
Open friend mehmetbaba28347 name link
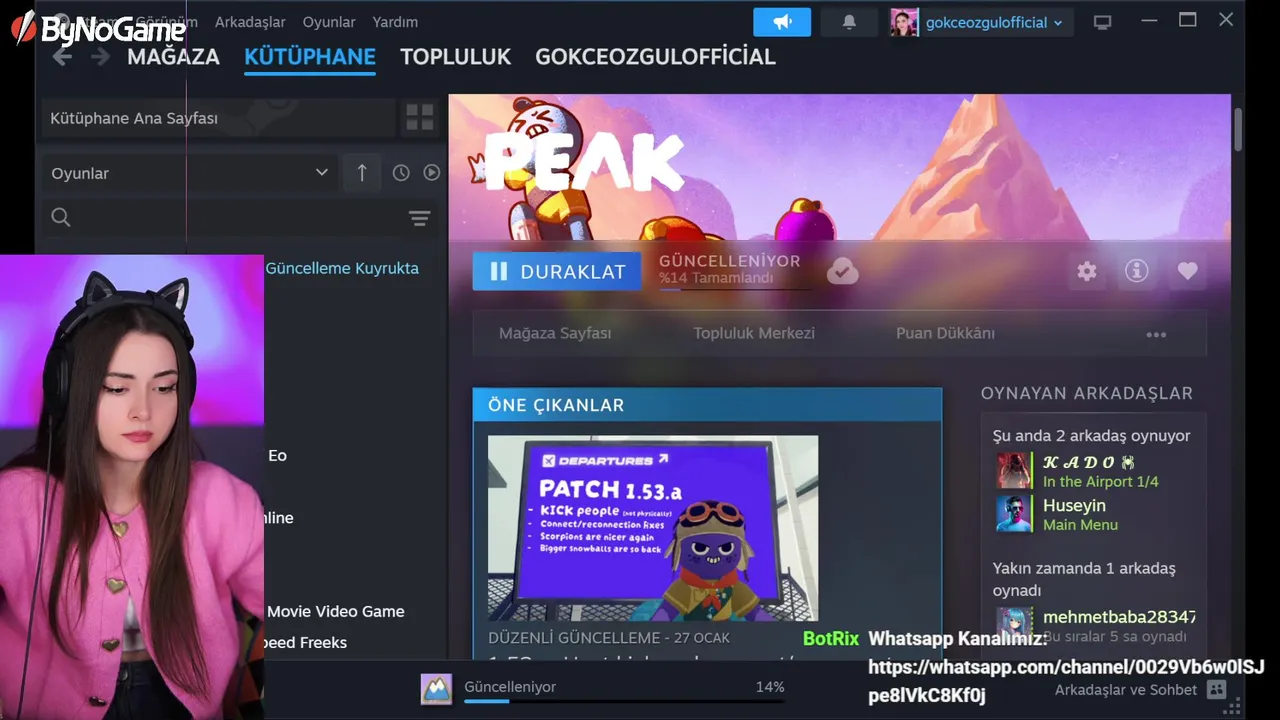(x=1119, y=617)
